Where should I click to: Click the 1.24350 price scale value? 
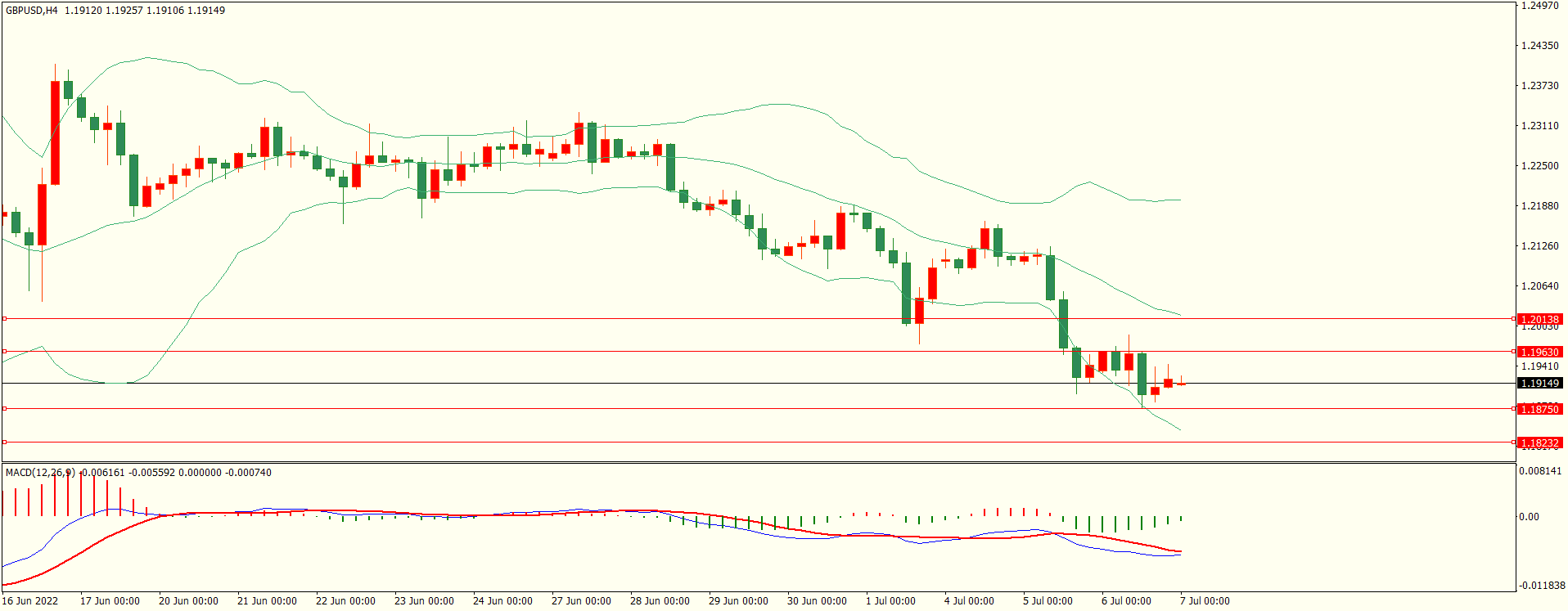coord(1539,46)
